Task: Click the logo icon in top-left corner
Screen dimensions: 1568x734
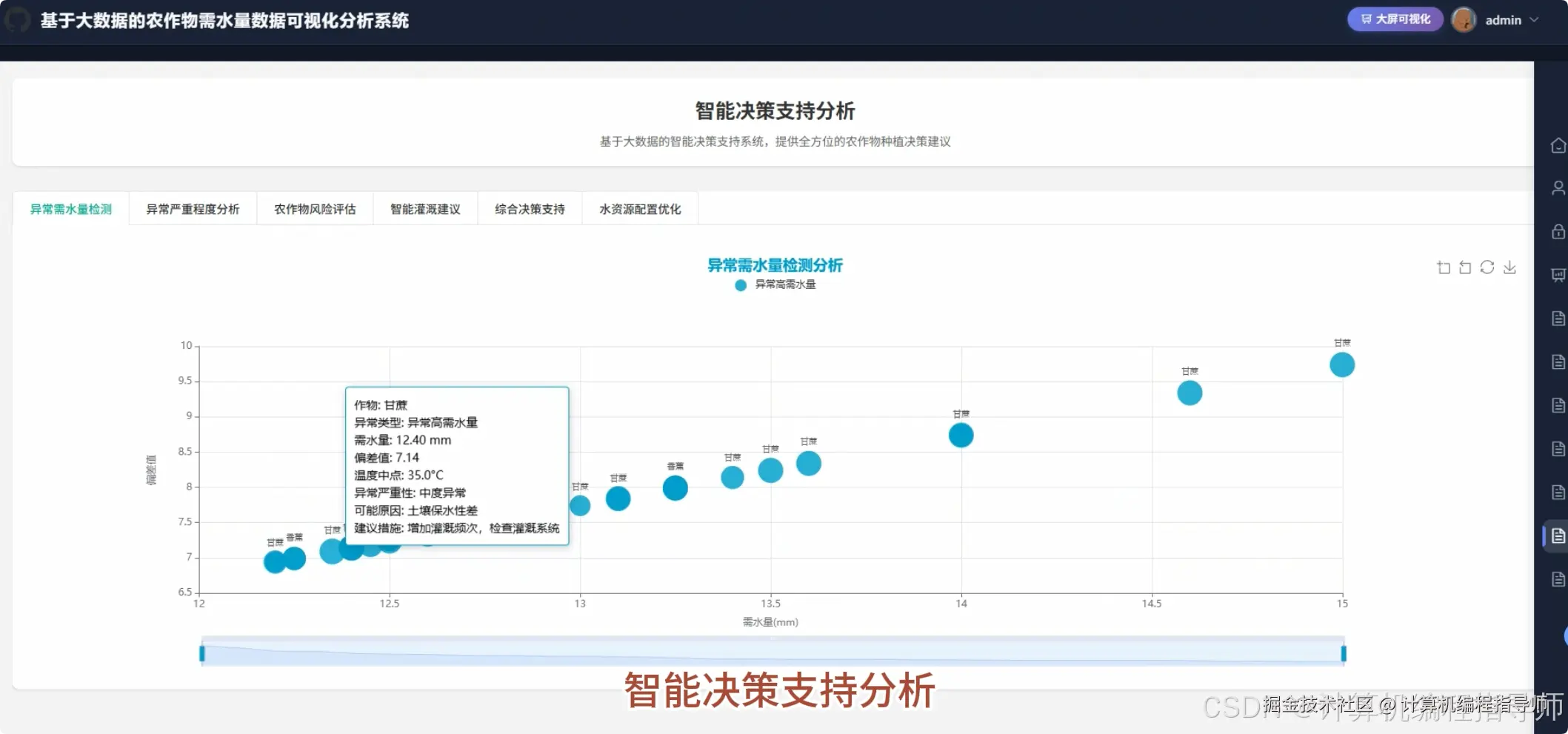Action: click(x=16, y=20)
